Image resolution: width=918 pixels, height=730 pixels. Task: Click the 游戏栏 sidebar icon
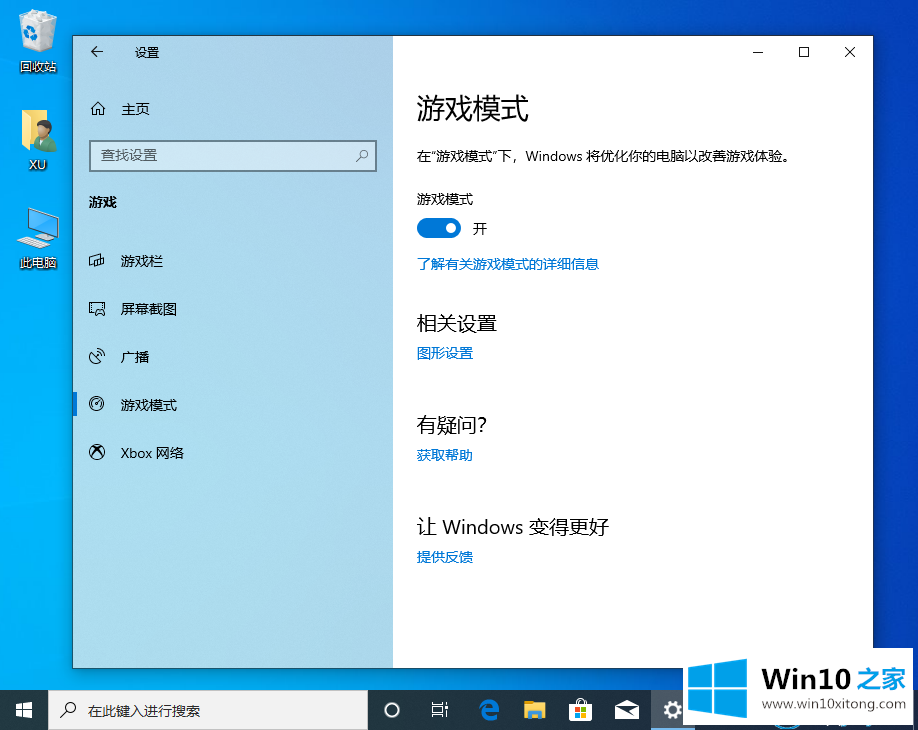[x=97, y=261]
